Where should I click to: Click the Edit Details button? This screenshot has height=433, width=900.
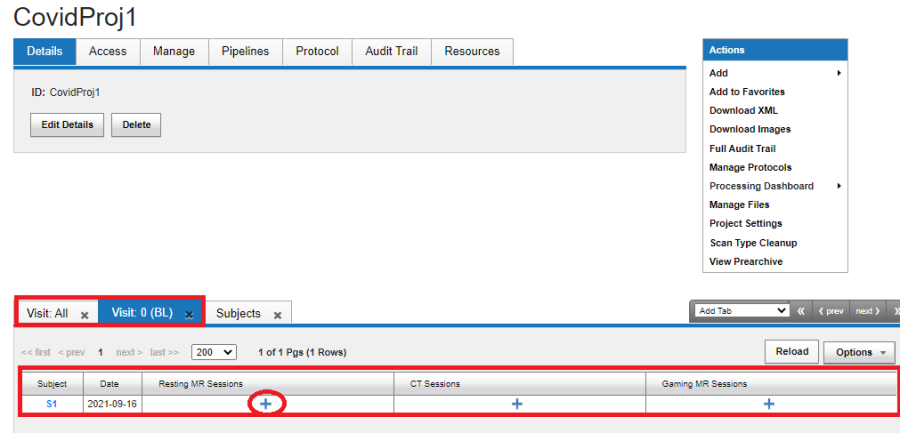coord(67,125)
